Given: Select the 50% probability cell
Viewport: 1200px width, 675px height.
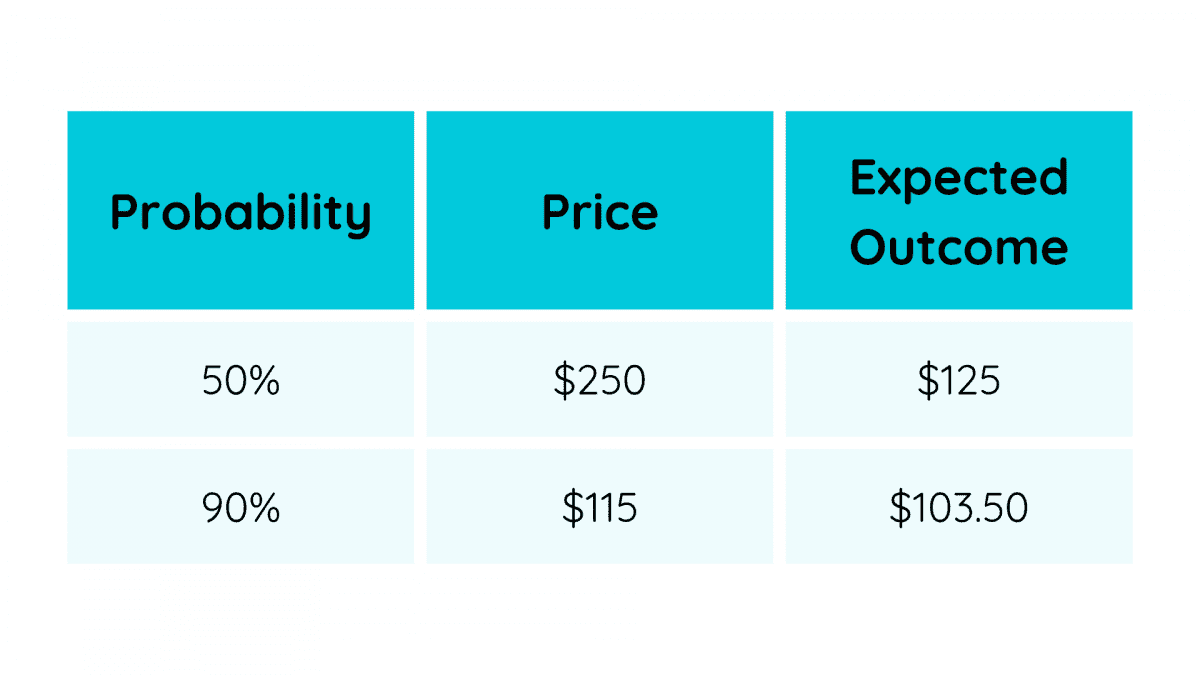Looking at the screenshot, I should click(240, 381).
